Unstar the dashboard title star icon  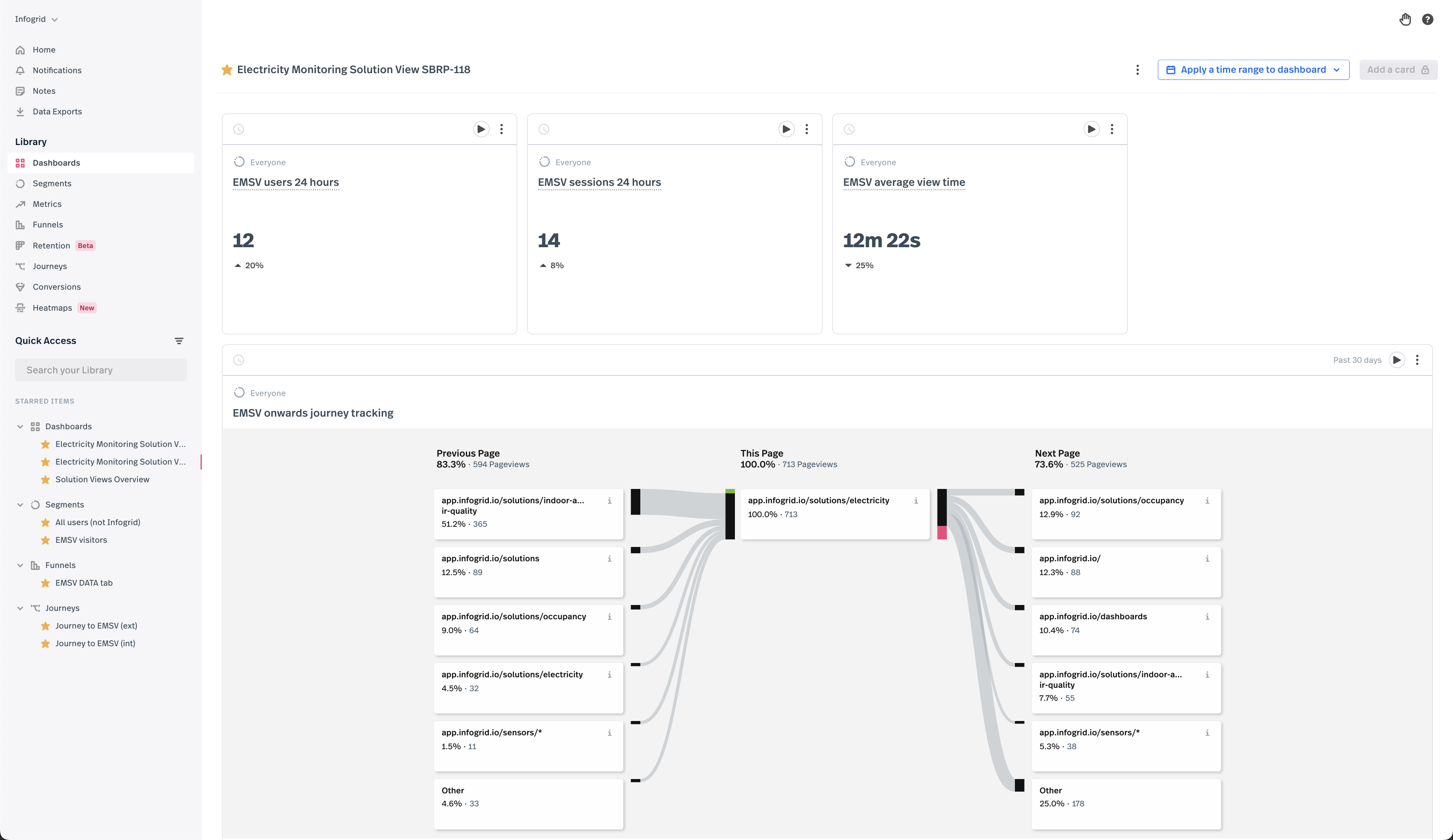point(227,70)
